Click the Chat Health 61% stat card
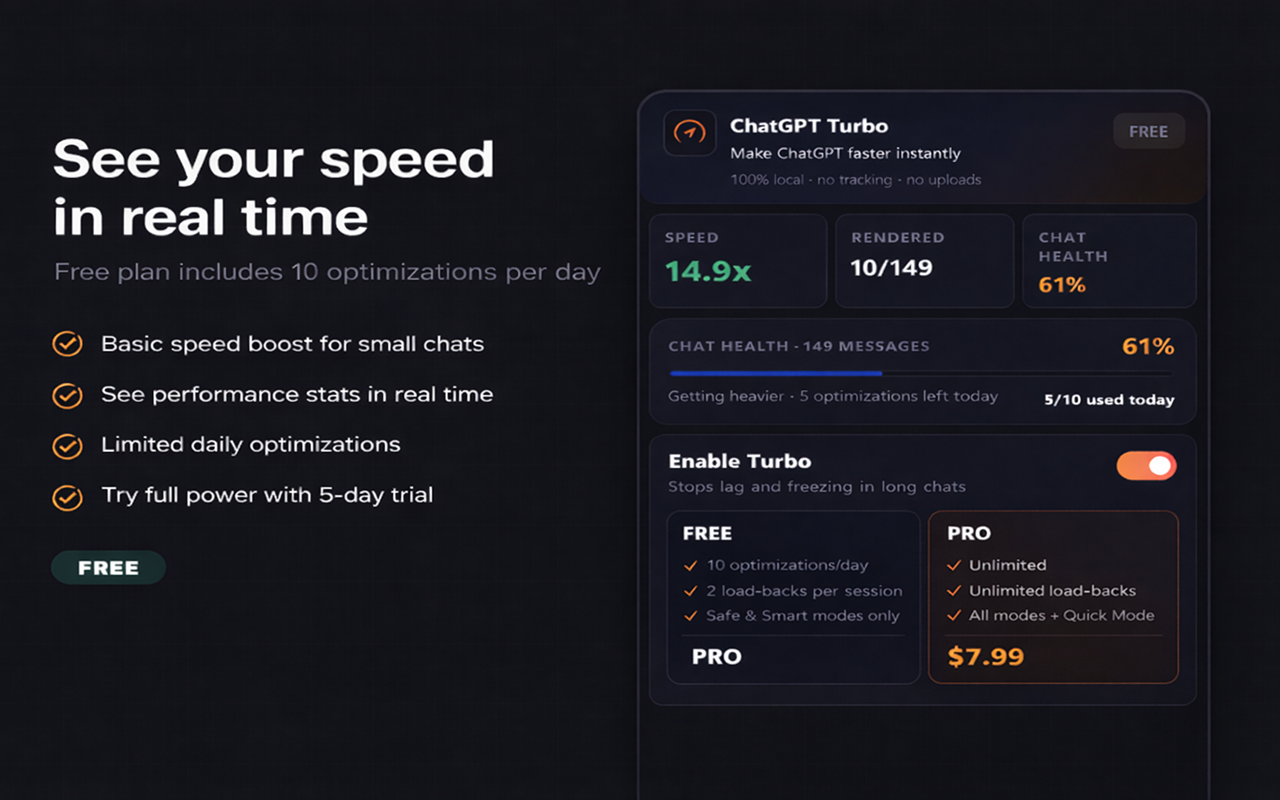This screenshot has height=800, width=1280. click(1109, 260)
